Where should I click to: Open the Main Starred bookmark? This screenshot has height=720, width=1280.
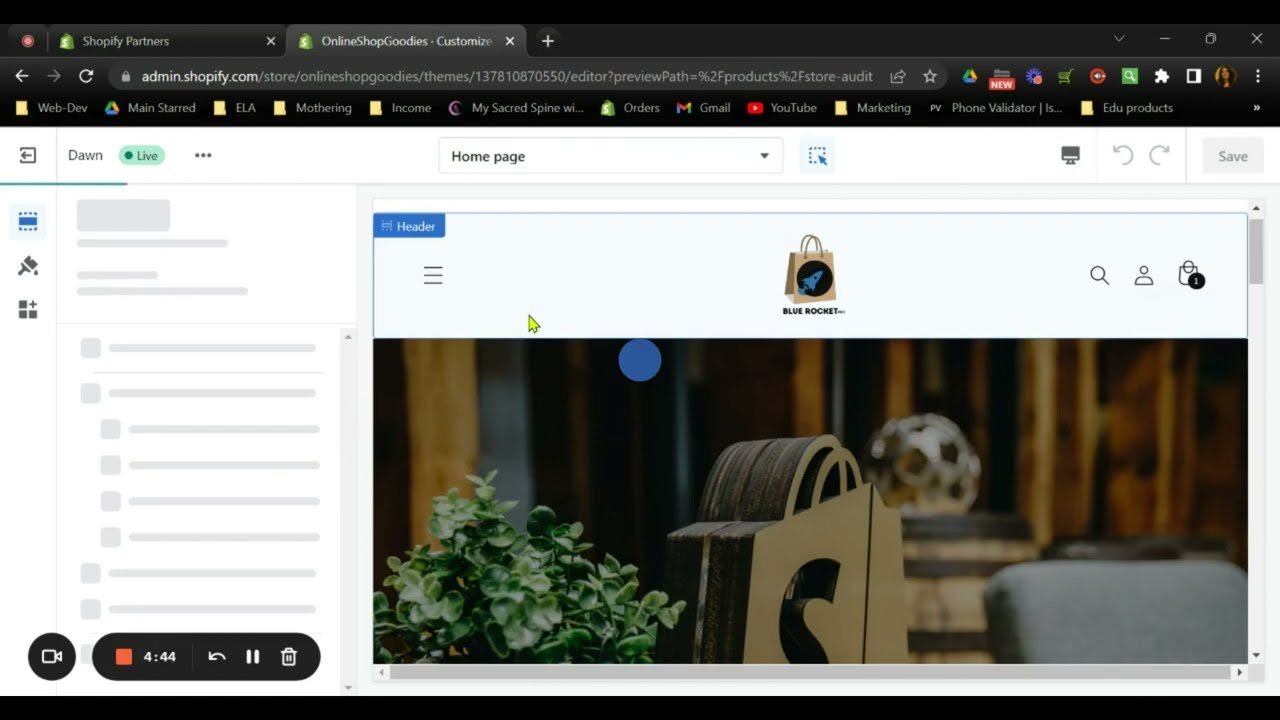[150, 108]
